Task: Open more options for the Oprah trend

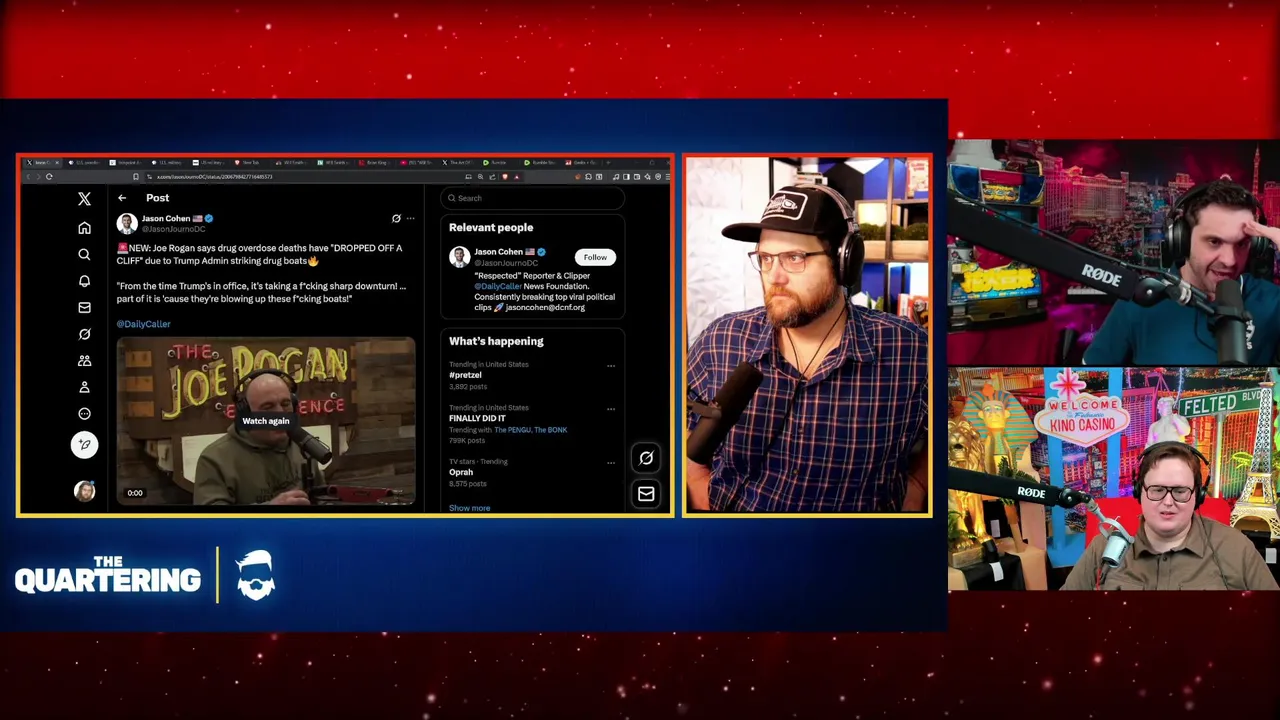Action: tap(610, 463)
